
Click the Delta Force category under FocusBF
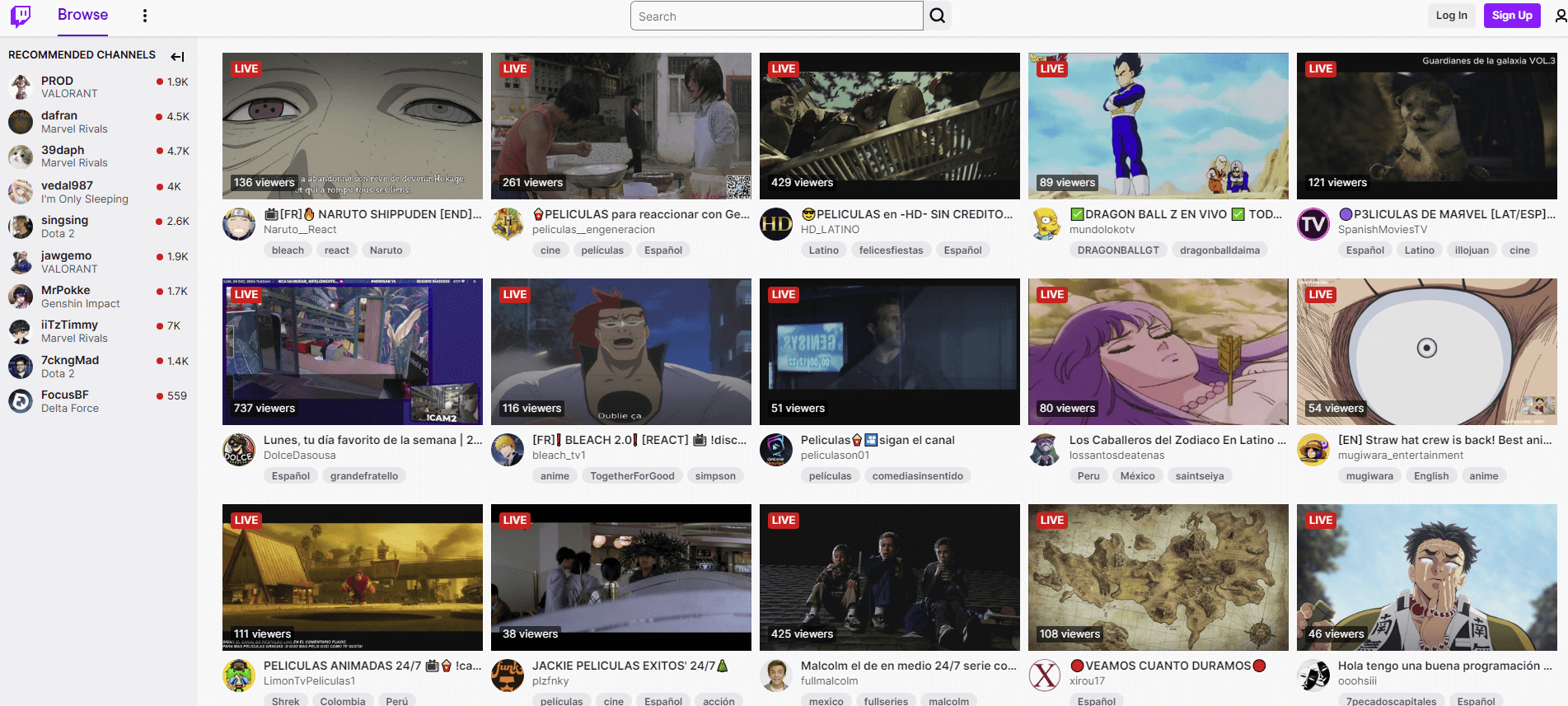(70, 409)
